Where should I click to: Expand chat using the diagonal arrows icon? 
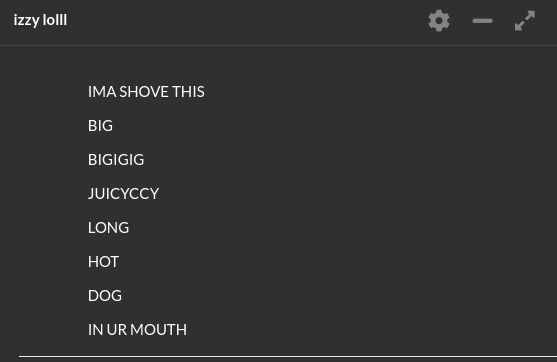point(525,21)
